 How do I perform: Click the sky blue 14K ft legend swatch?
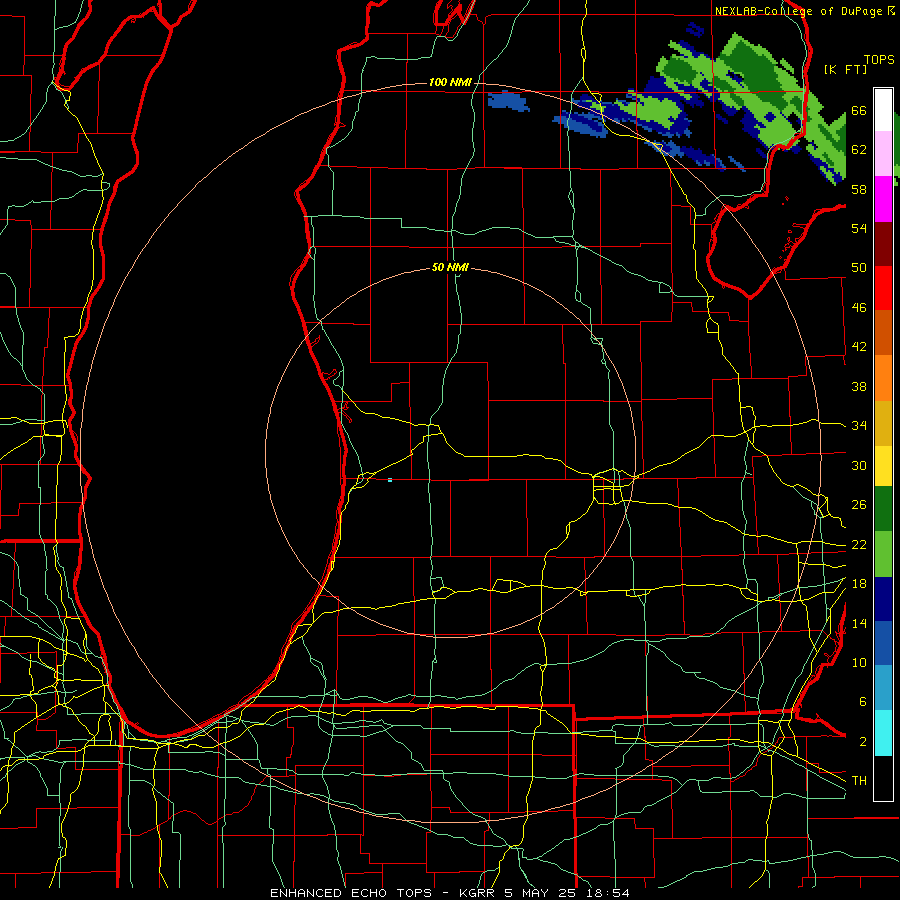(883, 688)
